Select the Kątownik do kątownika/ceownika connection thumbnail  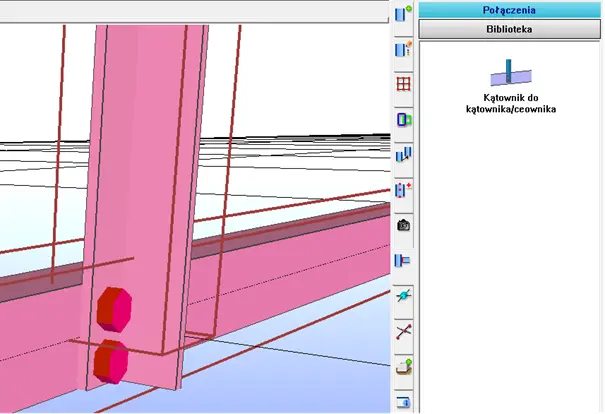511,72
